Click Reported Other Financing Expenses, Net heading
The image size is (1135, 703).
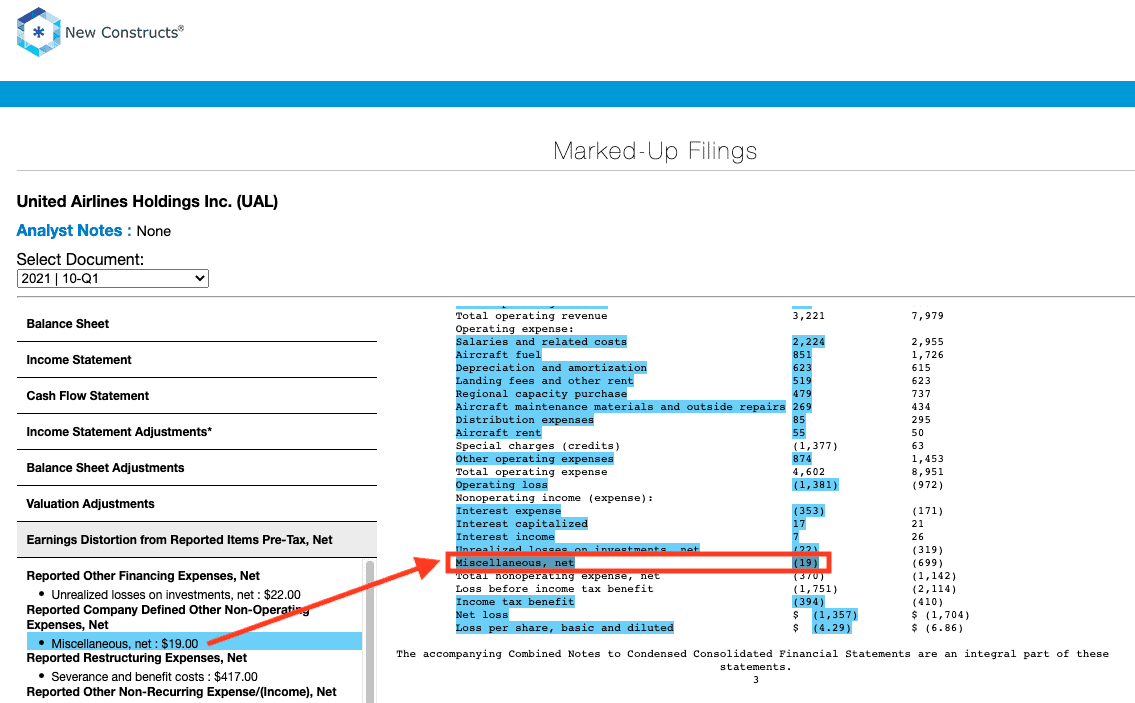point(143,576)
